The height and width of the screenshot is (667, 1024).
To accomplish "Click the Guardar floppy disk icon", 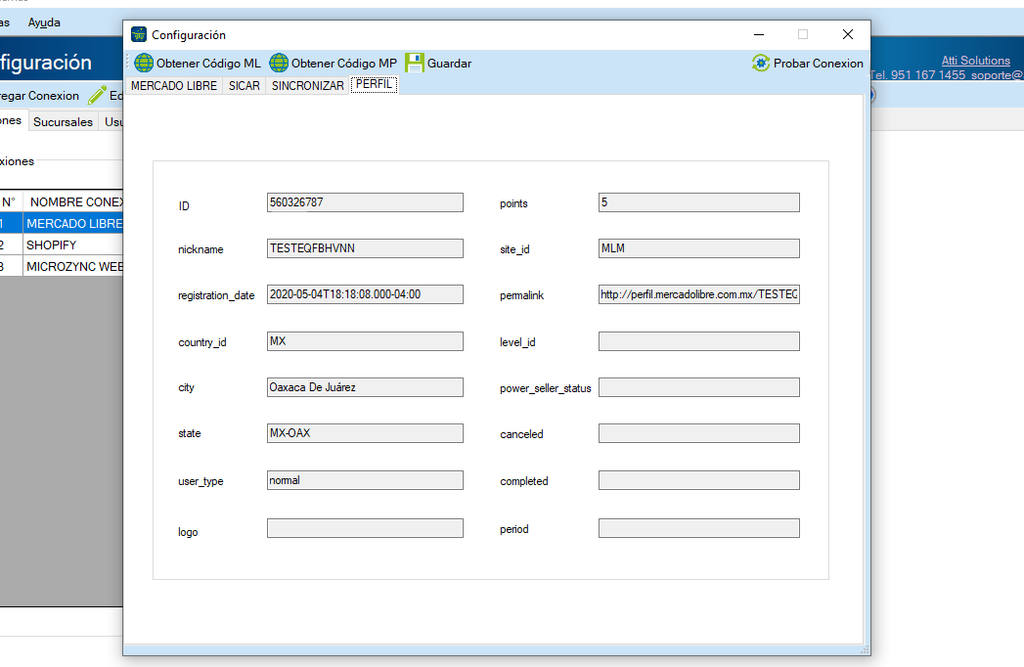I will point(415,63).
